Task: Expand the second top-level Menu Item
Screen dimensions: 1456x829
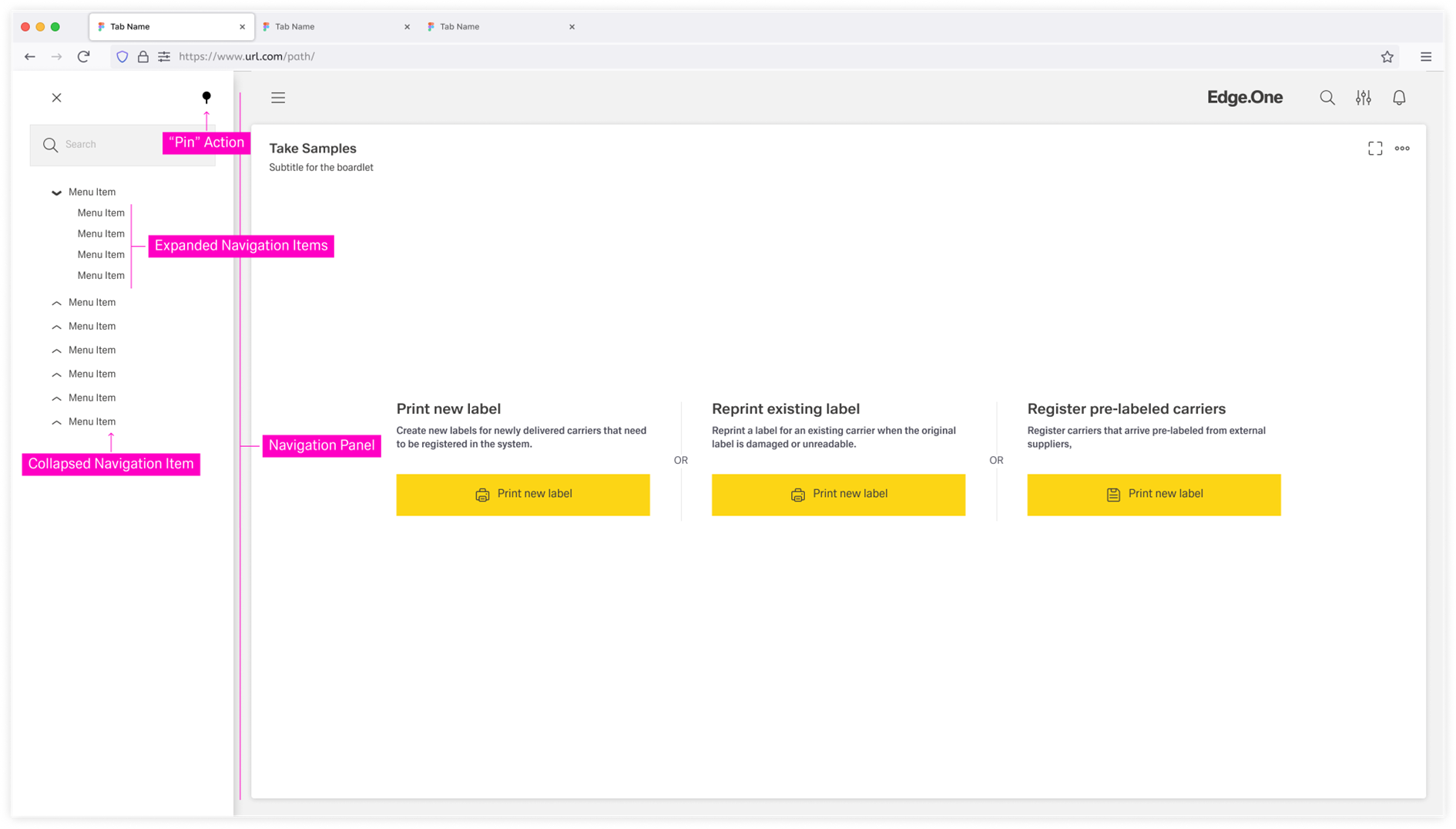Action: 56,303
